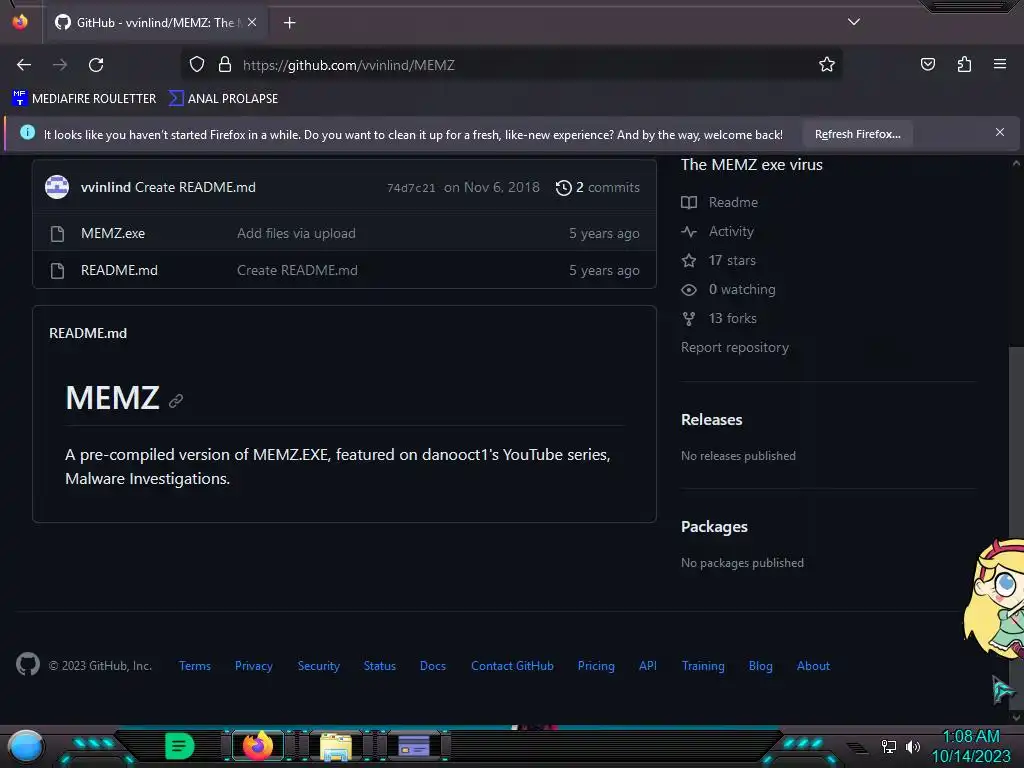Open the taskbar clock and date
The height and width of the screenshot is (768, 1024).
(x=971, y=746)
